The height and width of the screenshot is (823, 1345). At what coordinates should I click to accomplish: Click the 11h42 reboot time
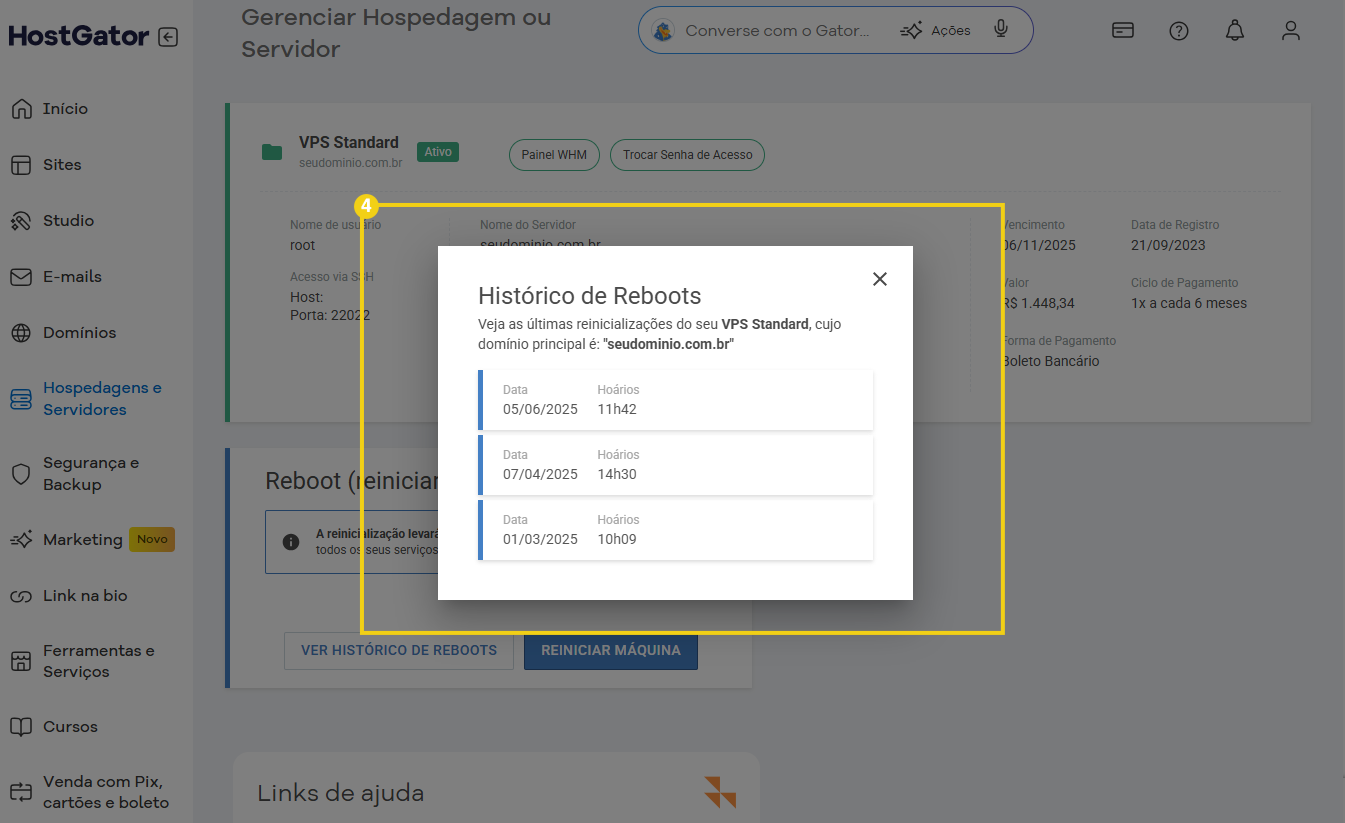tap(617, 409)
